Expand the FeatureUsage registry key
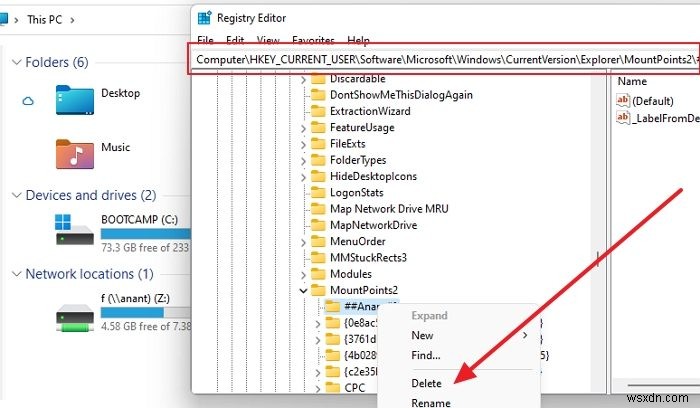Viewport: 700px width, 408px height. (x=303, y=128)
